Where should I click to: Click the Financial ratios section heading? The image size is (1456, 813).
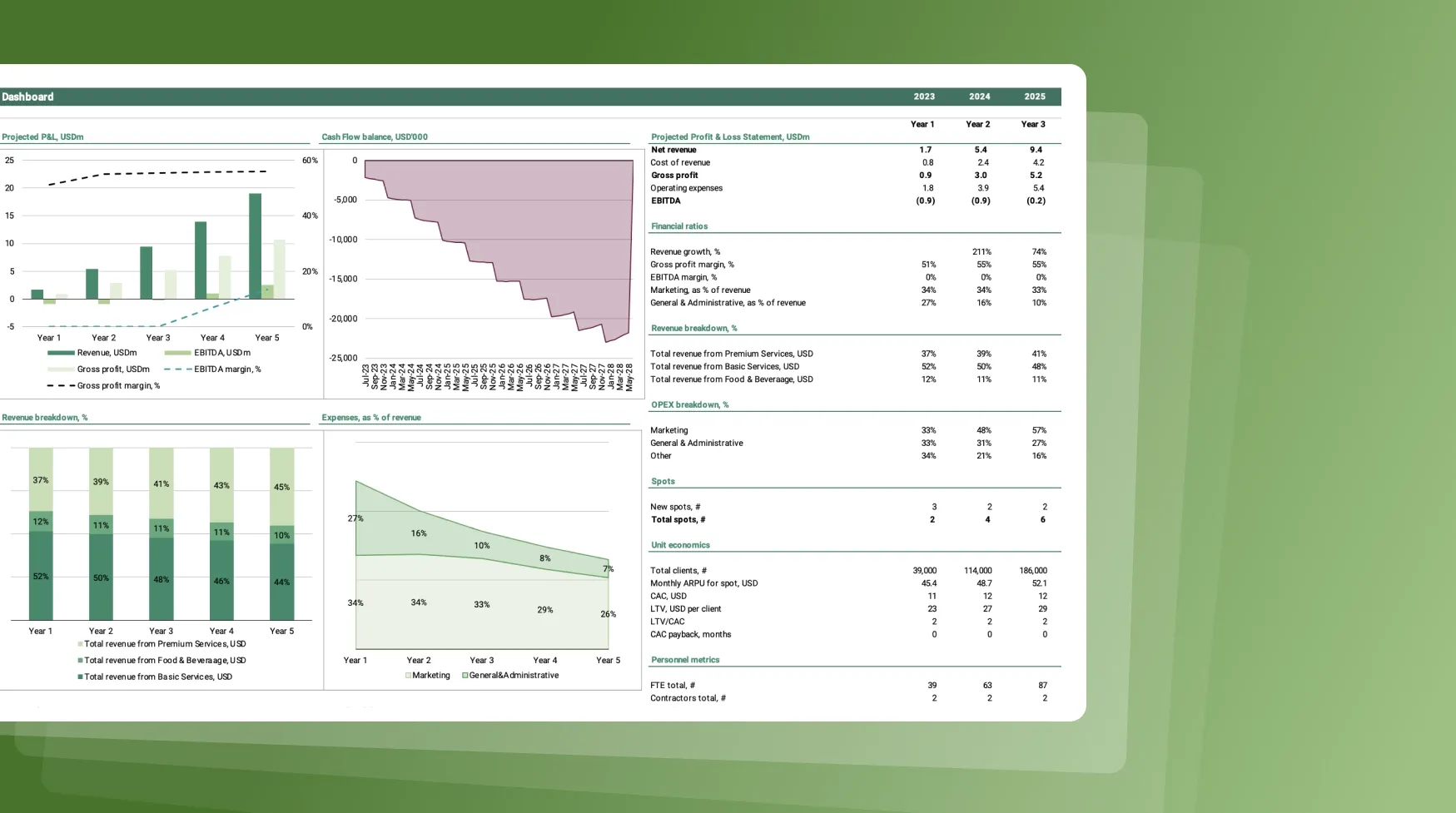679,226
